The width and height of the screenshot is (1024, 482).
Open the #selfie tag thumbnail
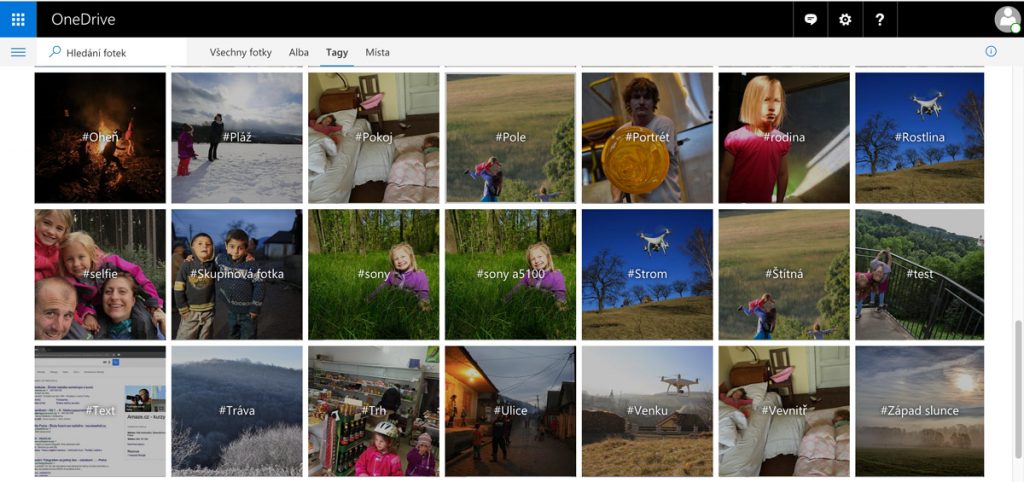click(100, 274)
